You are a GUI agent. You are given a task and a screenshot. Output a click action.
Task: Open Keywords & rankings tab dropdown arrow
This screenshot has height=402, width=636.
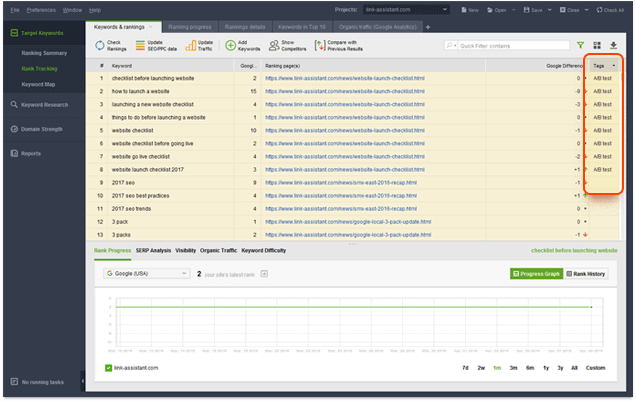click(151, 27)
